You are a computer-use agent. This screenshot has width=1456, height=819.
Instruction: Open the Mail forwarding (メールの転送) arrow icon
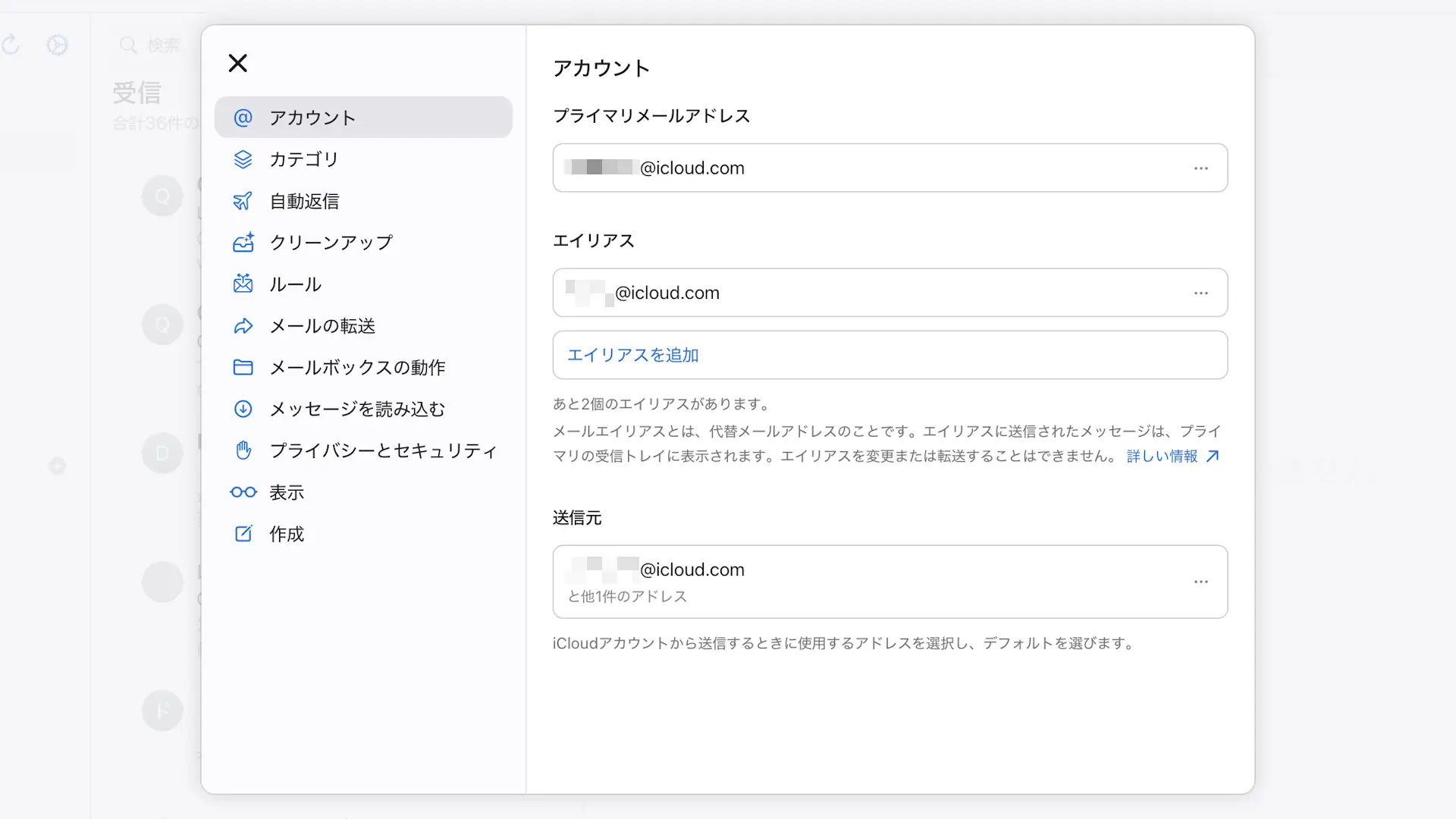[243, 326]
